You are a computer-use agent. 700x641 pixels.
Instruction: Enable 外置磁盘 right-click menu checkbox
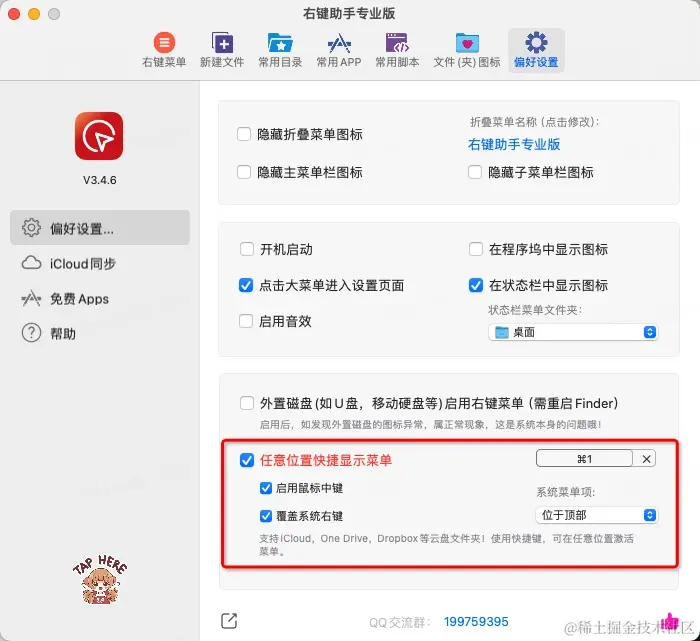coord(247,403)
